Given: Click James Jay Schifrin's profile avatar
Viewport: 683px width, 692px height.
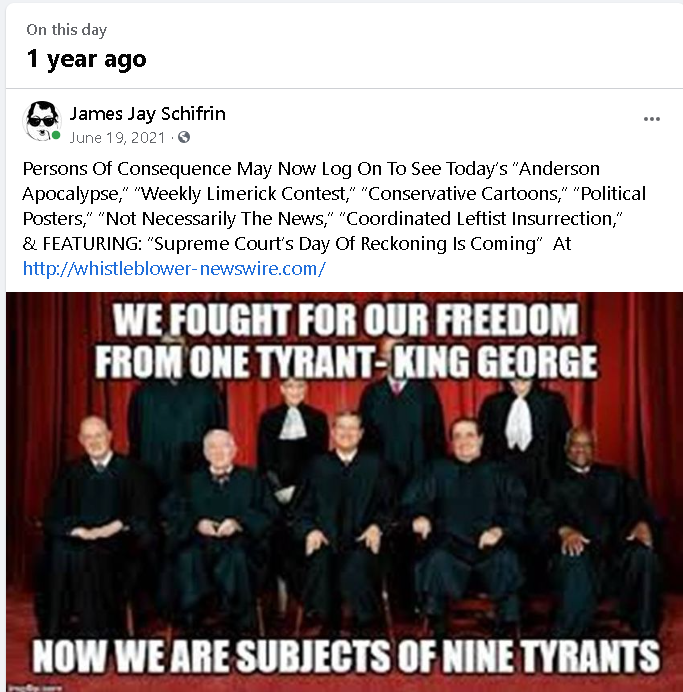Looking at the screenshot, I should click(x=41, y=121).
